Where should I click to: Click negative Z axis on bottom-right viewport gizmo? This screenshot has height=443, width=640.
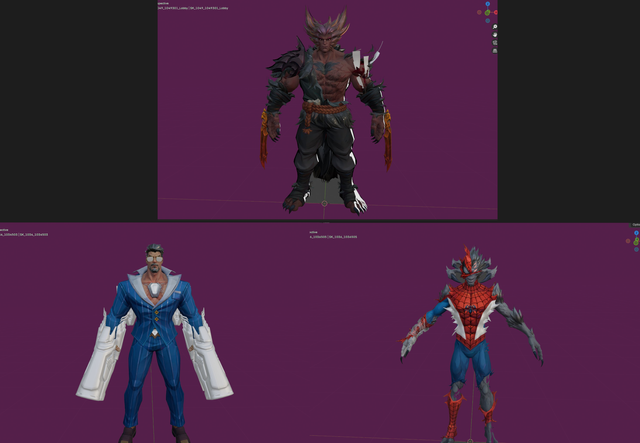point(636,249)
